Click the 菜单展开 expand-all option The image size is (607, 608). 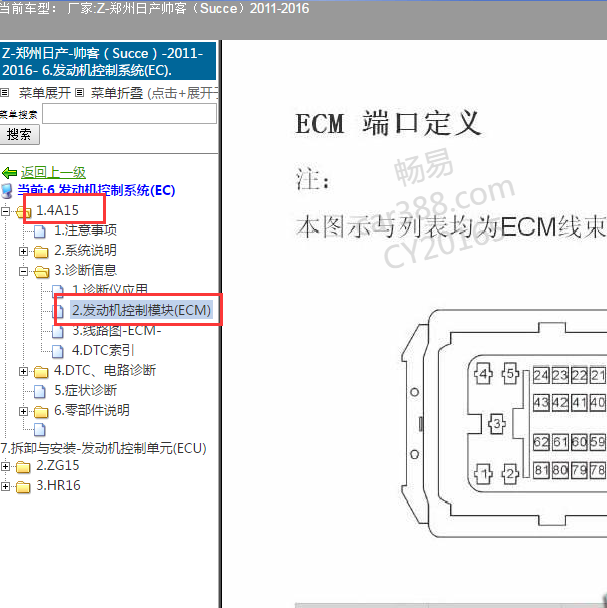coord(45,93)
